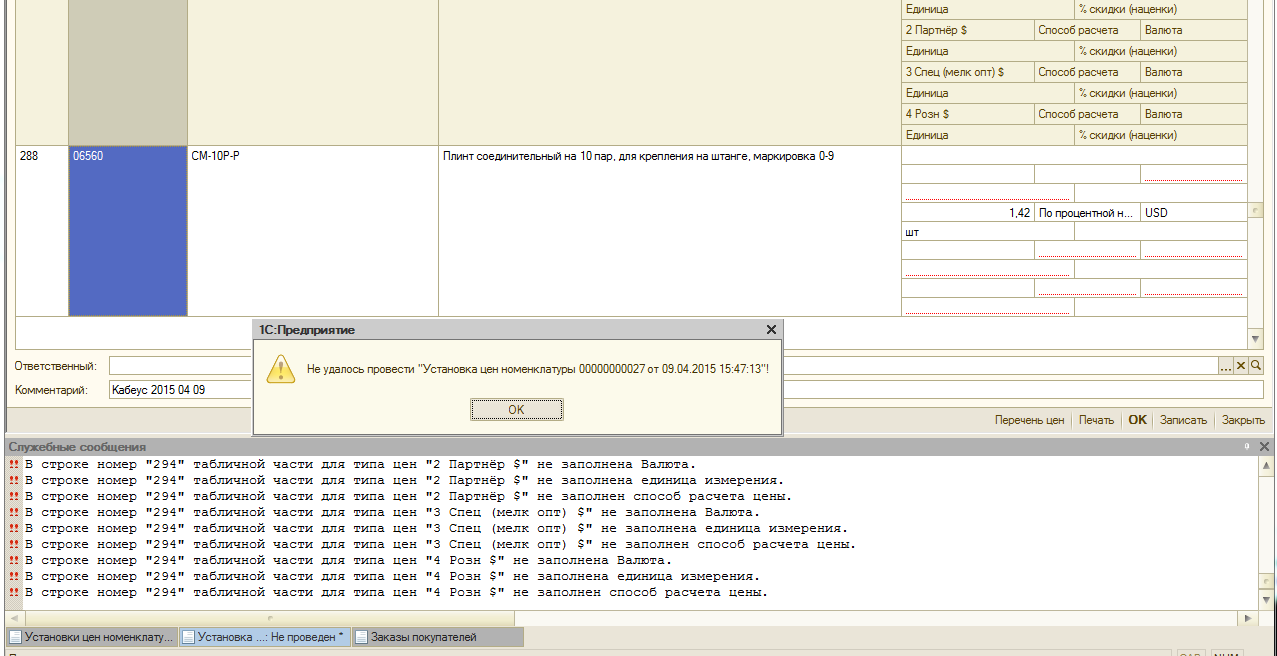Close the 1С:Предприятие dialog with X
This screenshot has height=656, width=1277.
point(771,329)
